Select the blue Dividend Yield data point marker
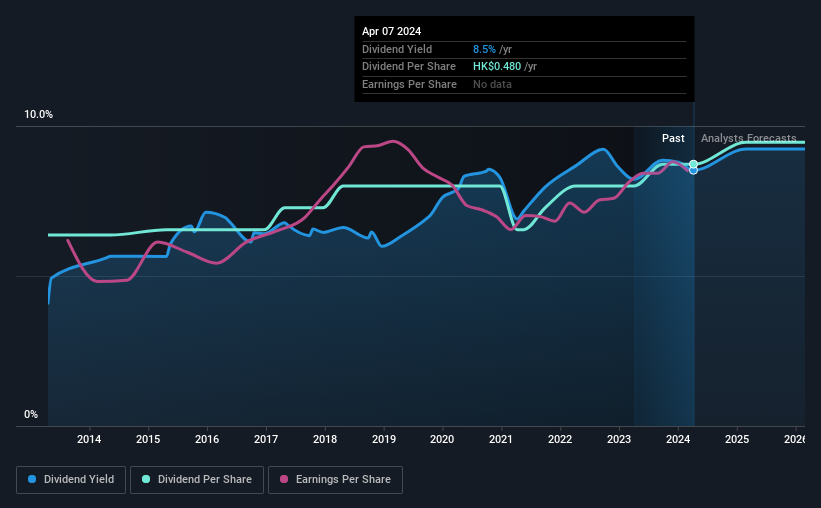The image size is (821, 508). click(x=693, y=171)
